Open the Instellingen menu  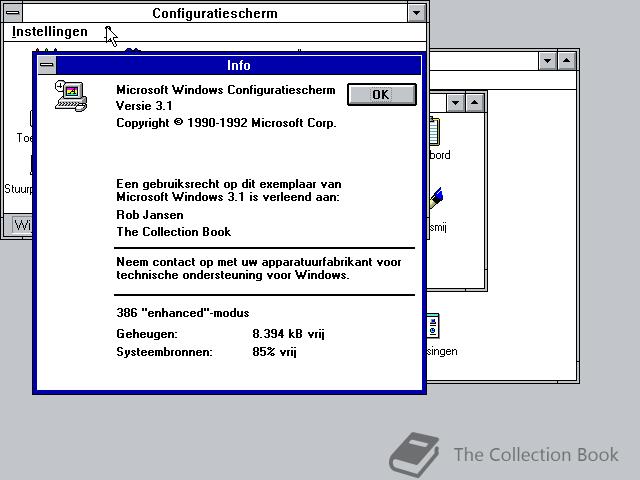pos(49,31)
